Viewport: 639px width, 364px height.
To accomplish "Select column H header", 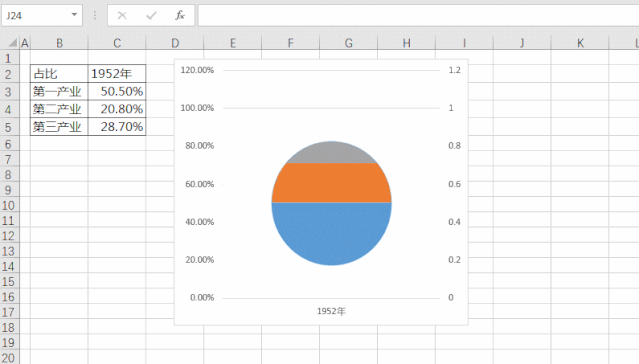I will pyautogui.click(x=406, y=43).
